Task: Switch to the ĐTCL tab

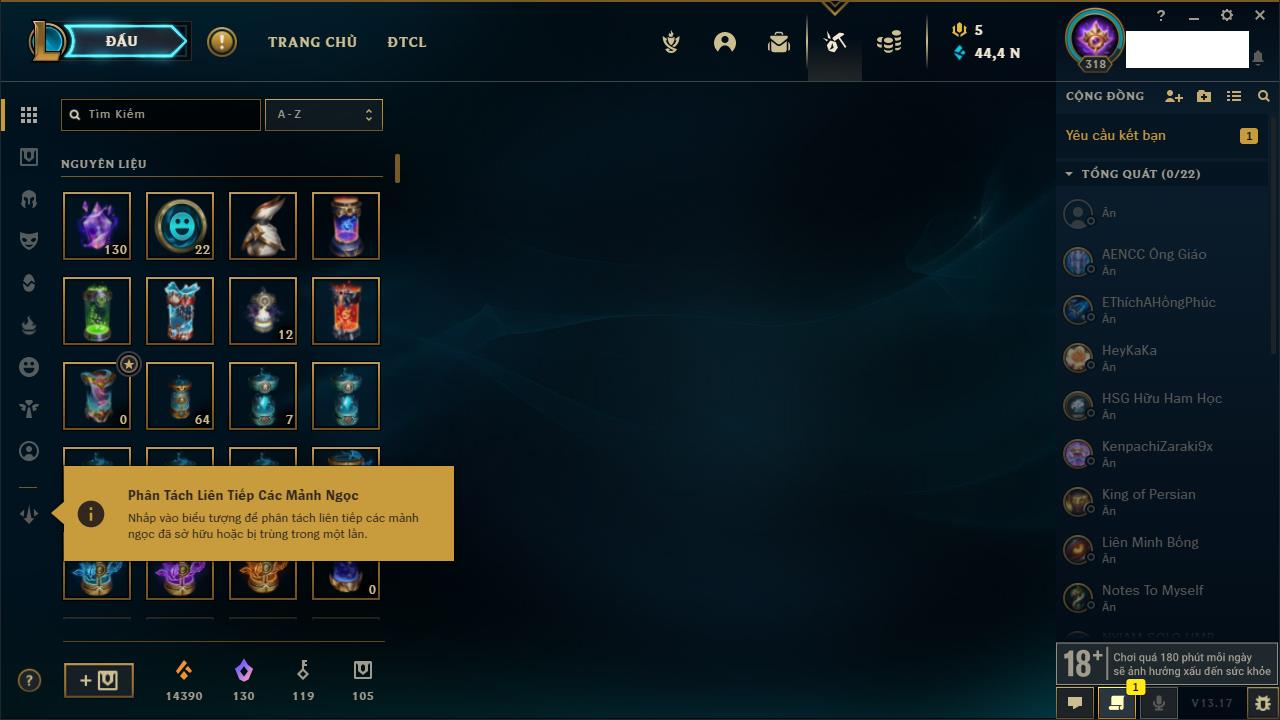Action: pos(407,42)
